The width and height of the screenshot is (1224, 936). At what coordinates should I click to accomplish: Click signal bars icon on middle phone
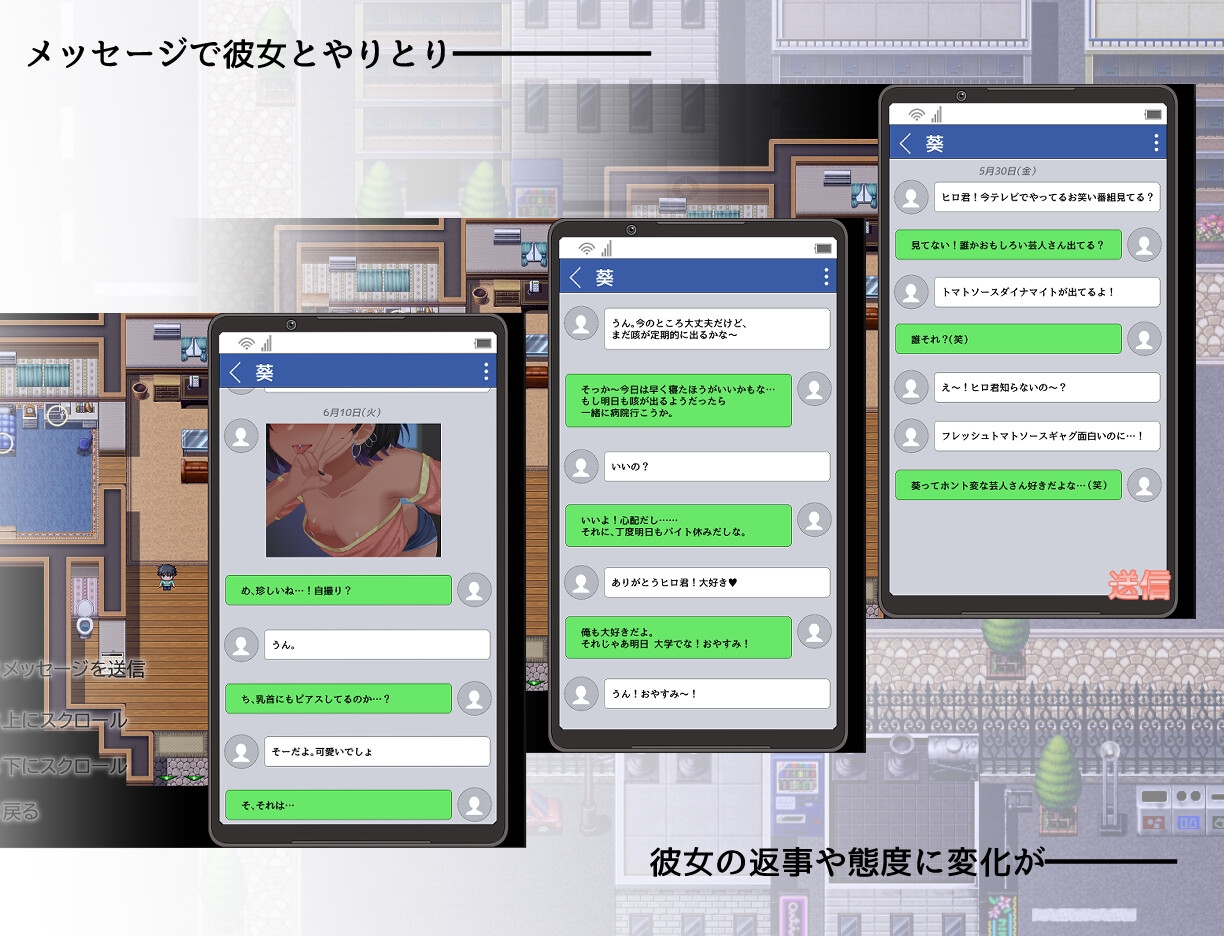point(606,248)
